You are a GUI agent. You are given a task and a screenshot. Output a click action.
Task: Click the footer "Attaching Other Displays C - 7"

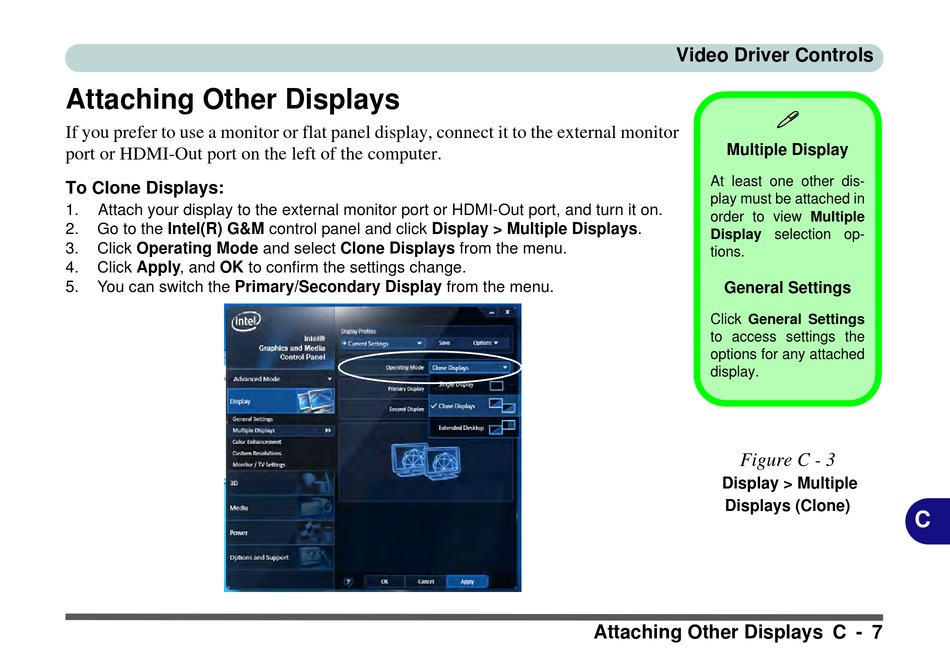pos(738,632)
